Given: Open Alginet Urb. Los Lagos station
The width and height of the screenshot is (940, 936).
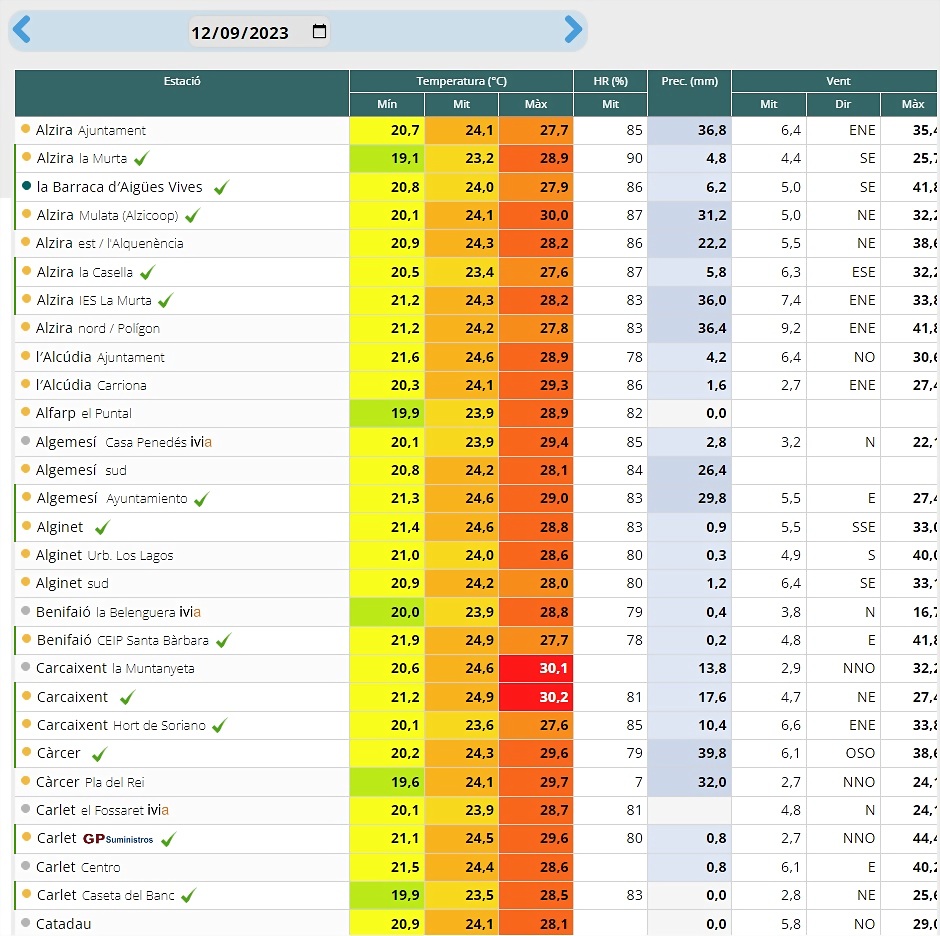Looking at the screenshot, I should (x=104, y=555).
